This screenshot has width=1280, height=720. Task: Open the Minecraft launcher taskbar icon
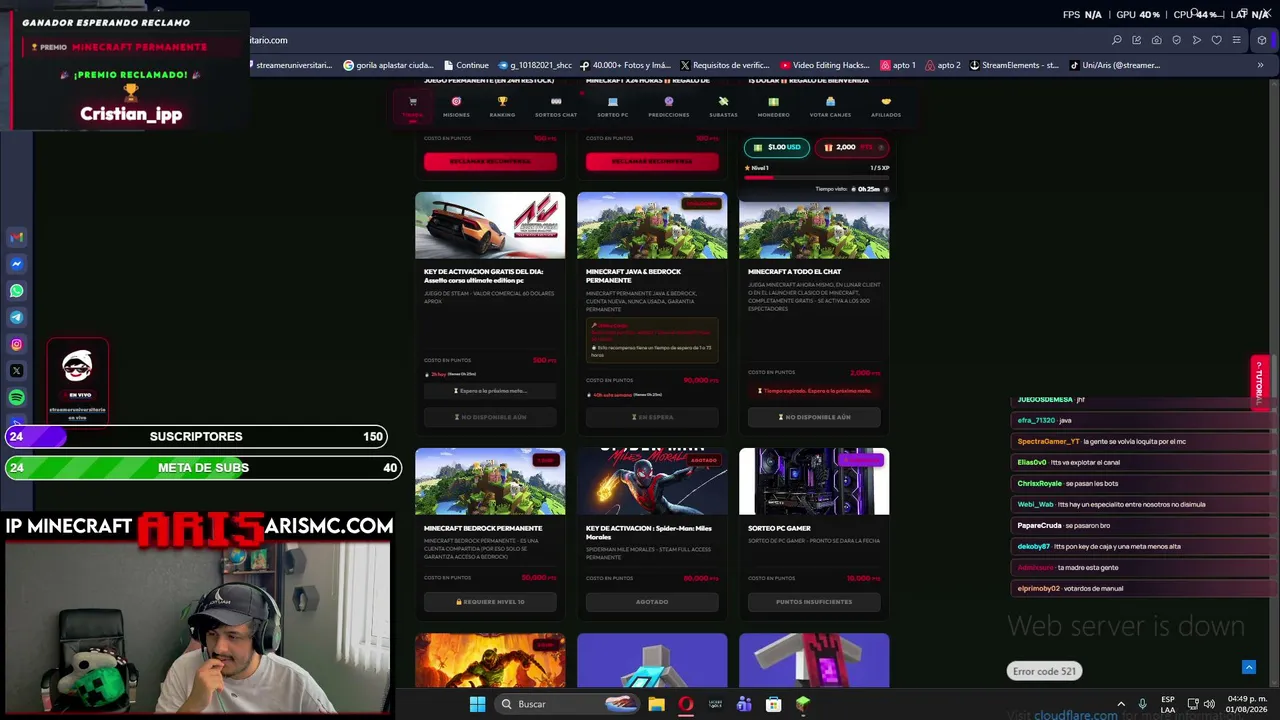(x=802, y=704)
